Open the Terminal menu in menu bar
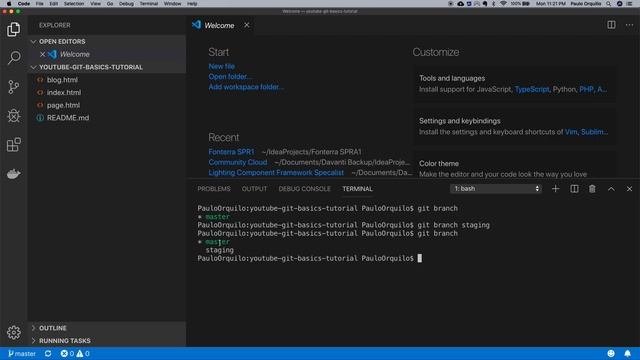 click(x=149, y=4)
